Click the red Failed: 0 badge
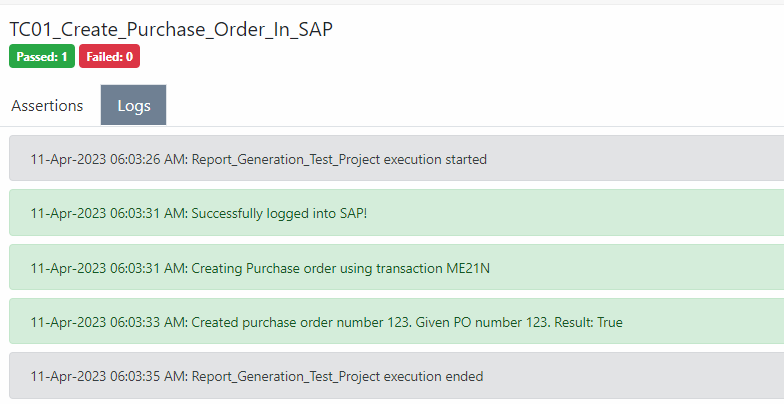Viewport: 784px width, 404px height. 110,56
